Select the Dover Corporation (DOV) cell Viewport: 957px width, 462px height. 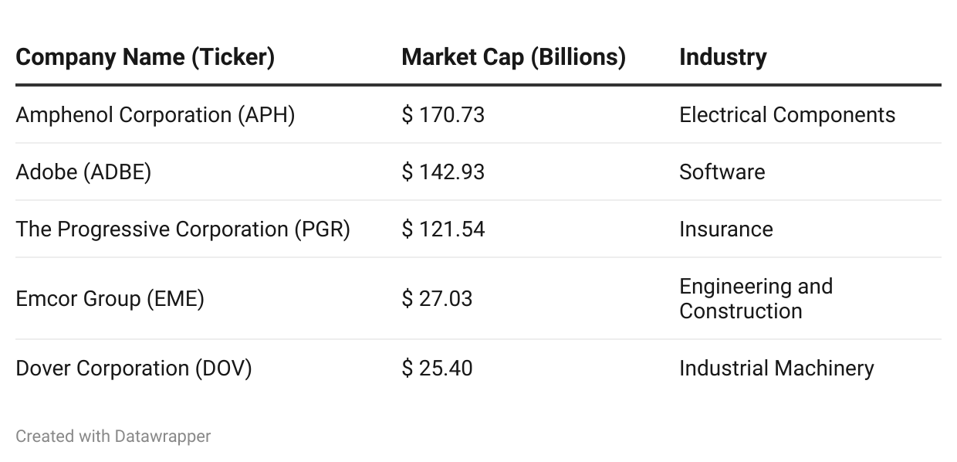click(x=133, y=368)
